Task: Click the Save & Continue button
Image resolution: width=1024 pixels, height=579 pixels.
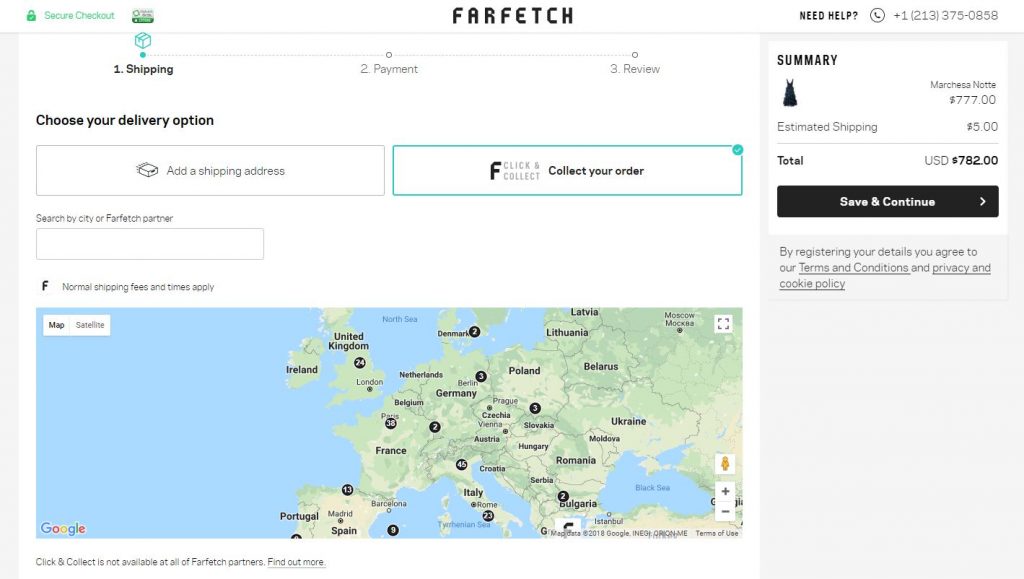Action: (x=888, y=202)
